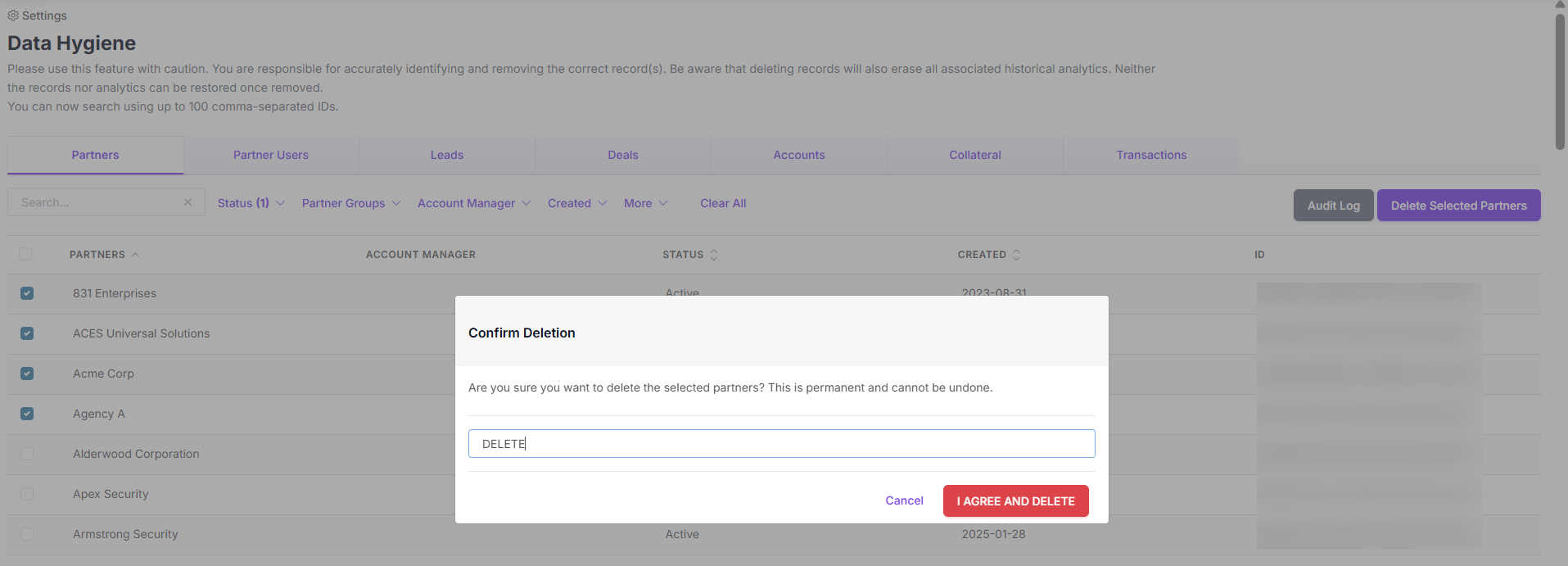Screen dimensions: 1568x566
Task: Click the Active status in Armstrong Security row
Action: pyautogui.click(x=682, y=534)
